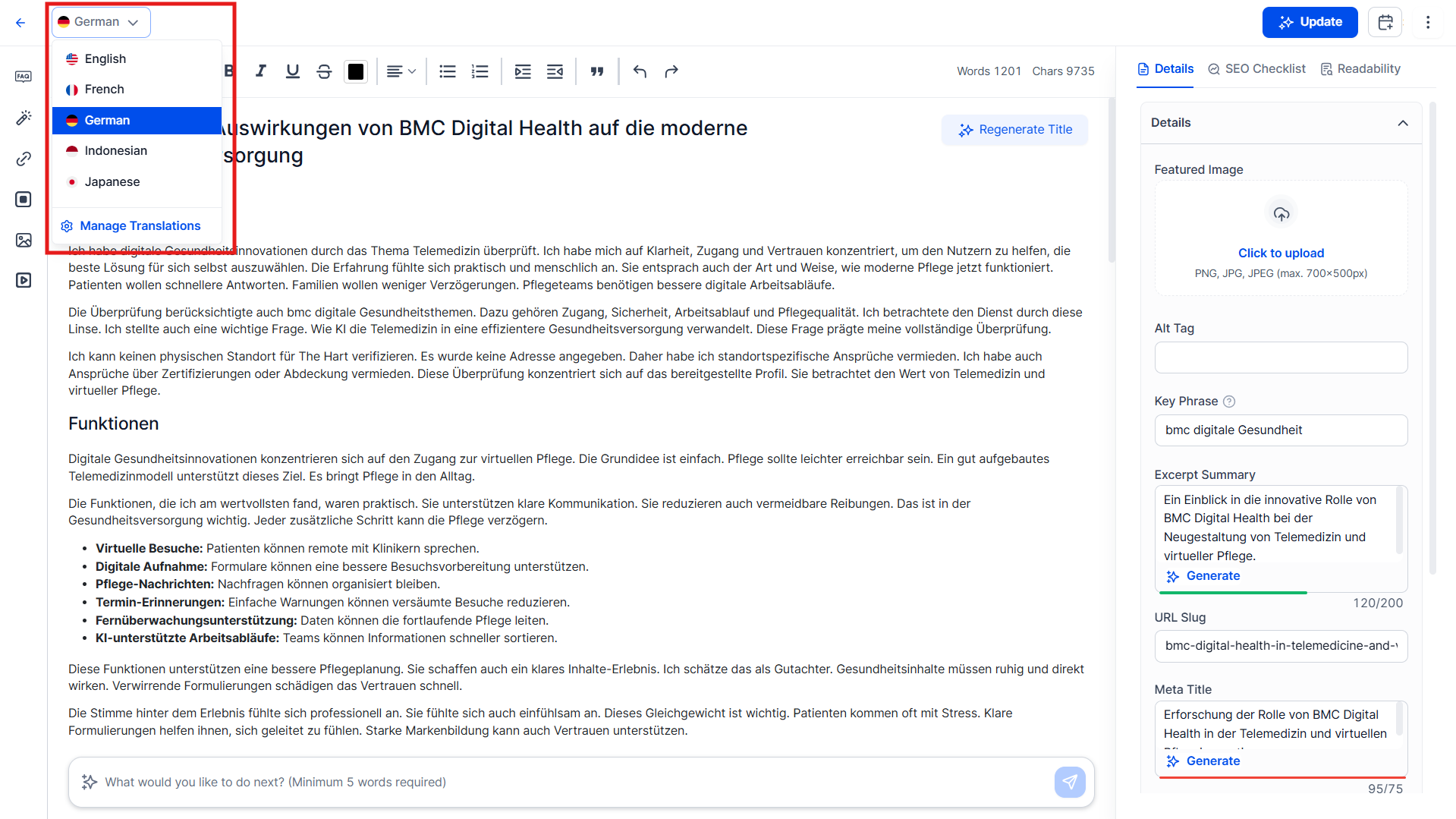The image size is (1456, 819).
Task: Send the AI prompt
Action: coord(1070,783)
